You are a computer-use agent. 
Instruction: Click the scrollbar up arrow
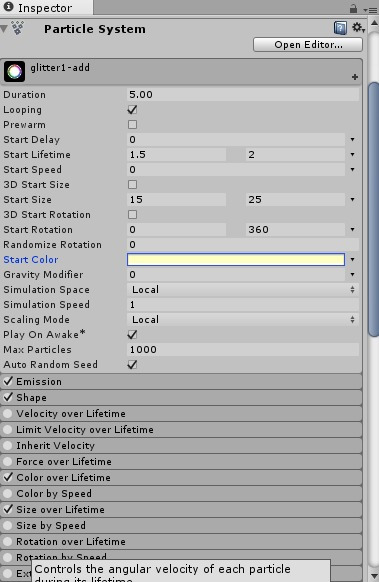(374, 23)
